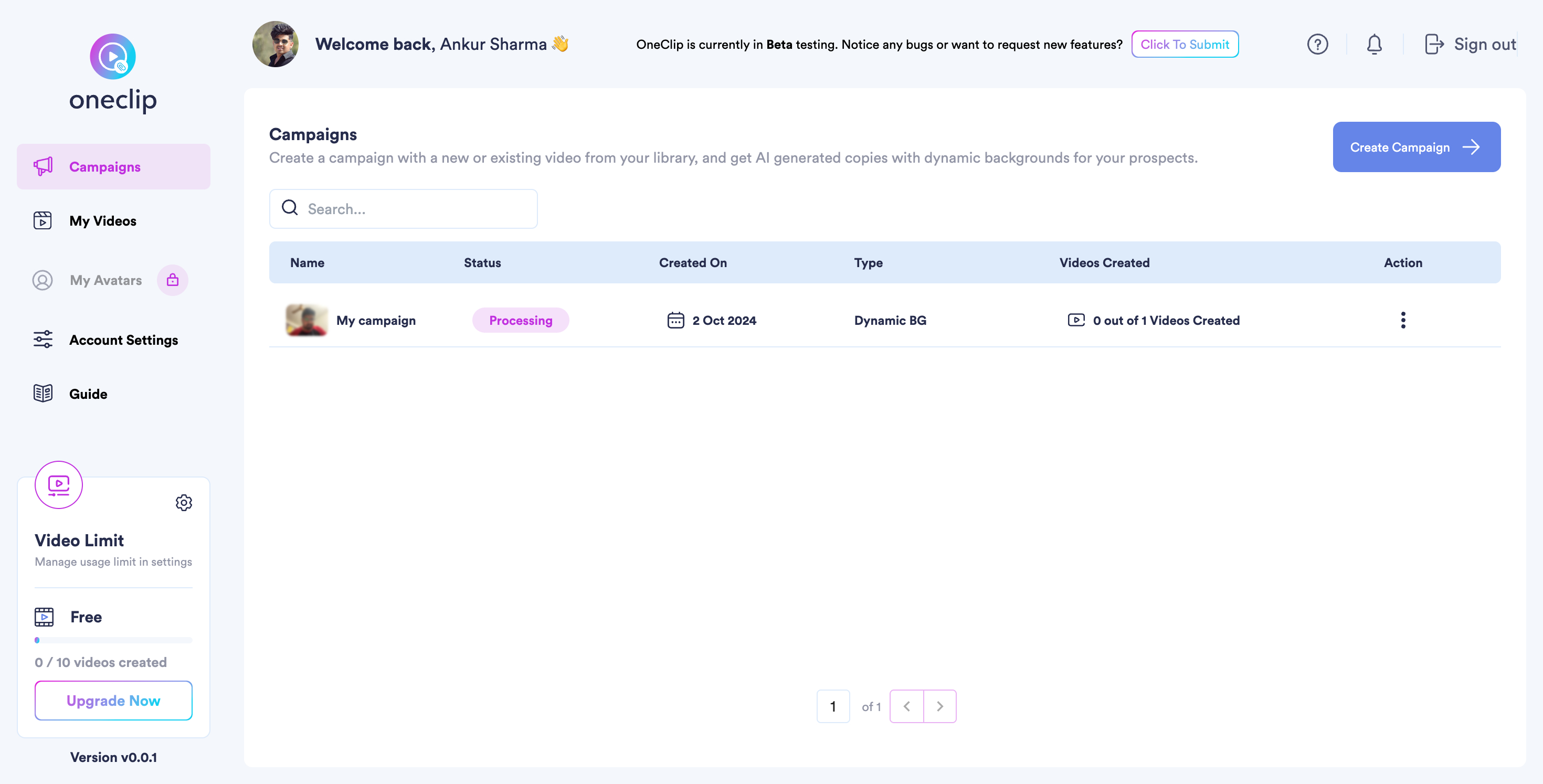Click the My Videos film icon
Viewport: 1543px width, 784px height.
tap(43, 220)
